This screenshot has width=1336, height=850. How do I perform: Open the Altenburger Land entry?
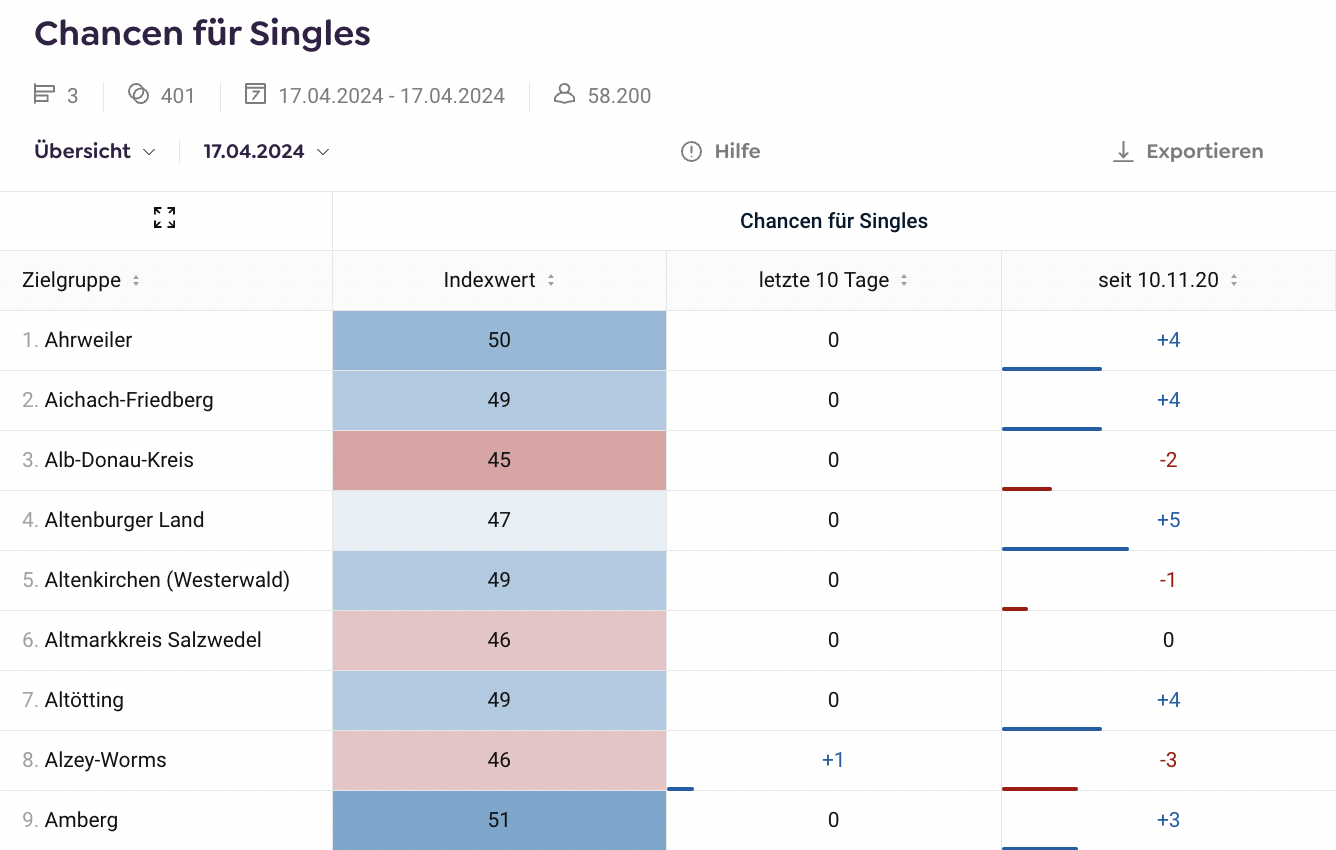(x=124, y=520)
